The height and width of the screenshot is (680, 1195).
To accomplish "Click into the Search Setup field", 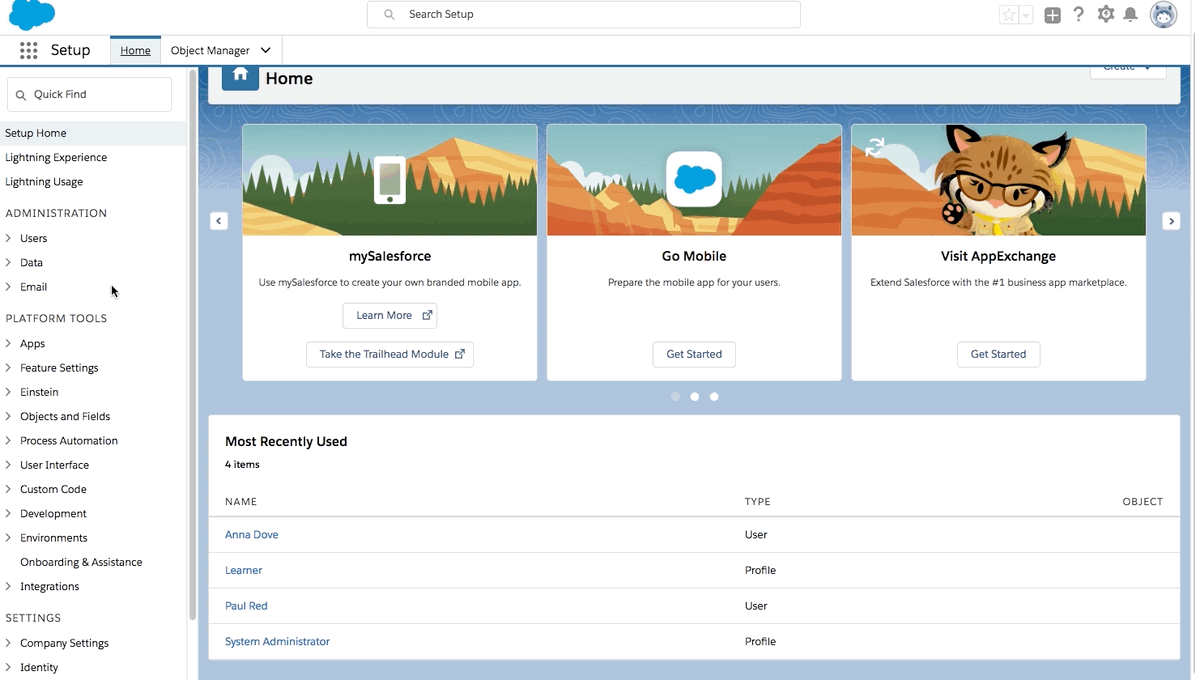I will pyautogui.click(x=584, y=14).
